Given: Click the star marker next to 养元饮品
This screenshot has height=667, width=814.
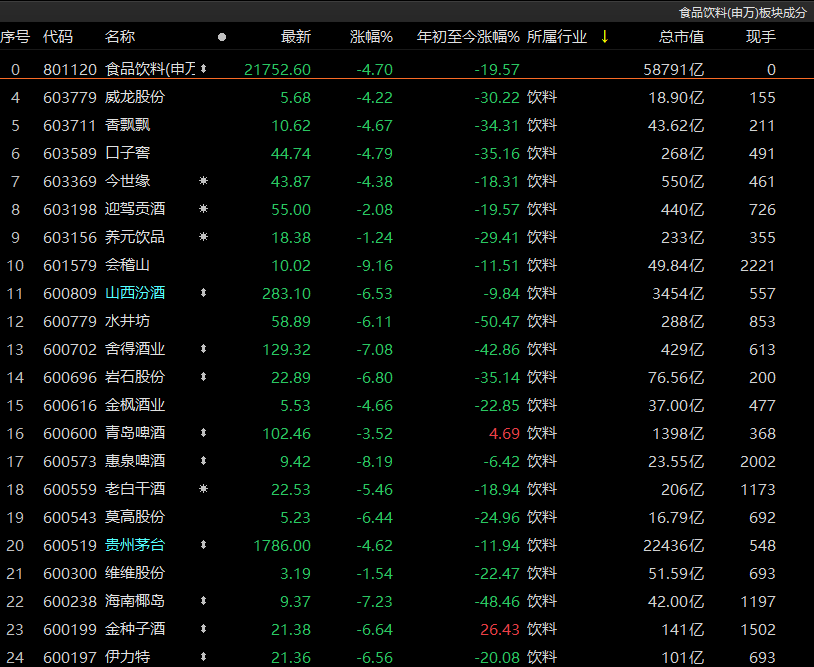Looking at the screenshot, I should point(204,237).
